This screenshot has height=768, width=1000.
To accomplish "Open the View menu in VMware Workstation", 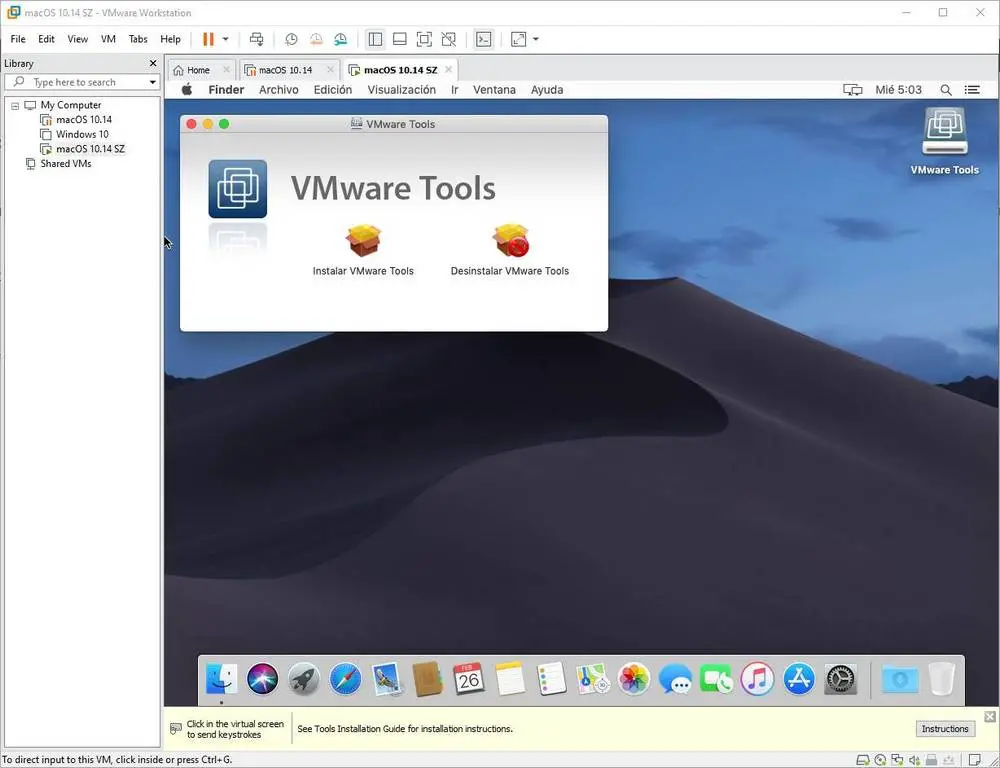I will click(x=78, y=39).
